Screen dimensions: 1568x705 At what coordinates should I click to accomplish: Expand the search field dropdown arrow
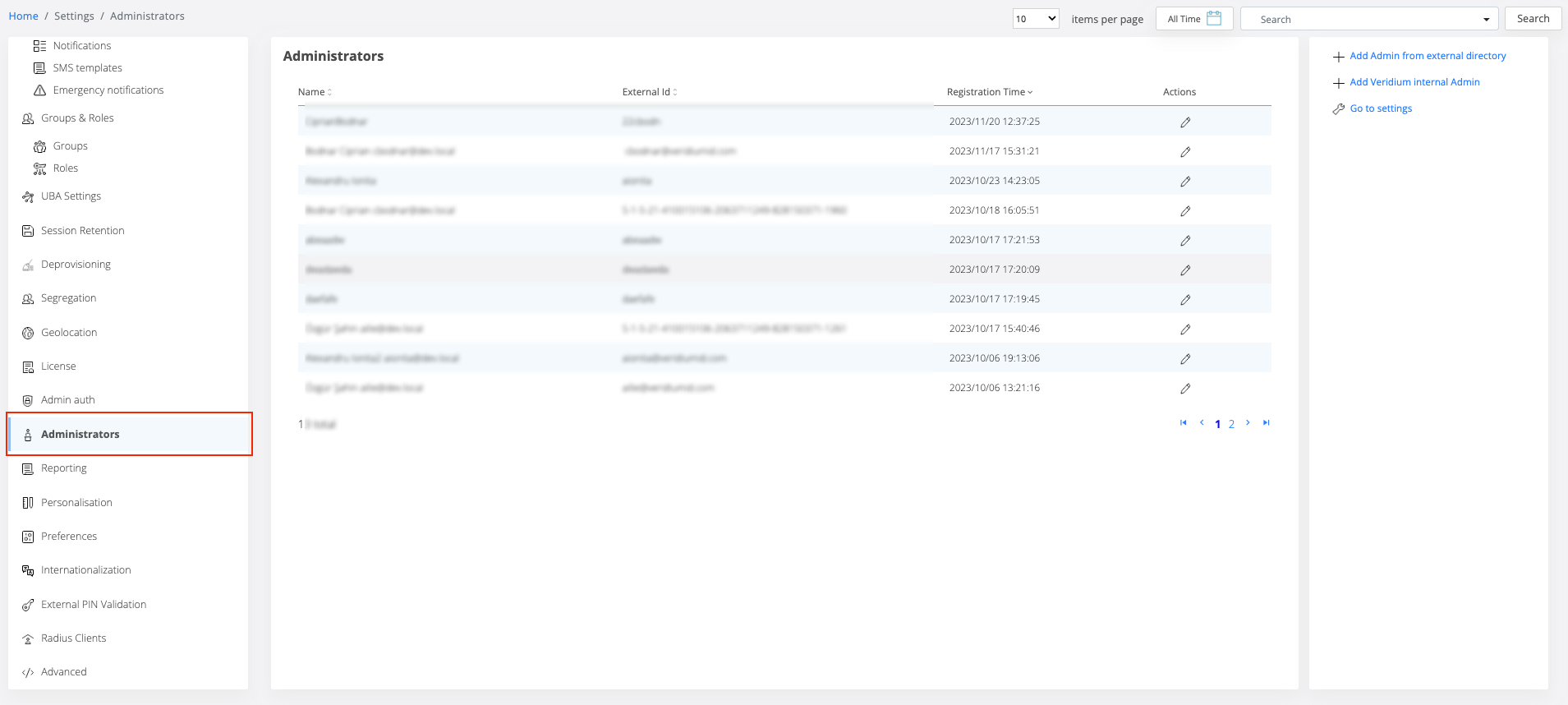[1486, 20]
